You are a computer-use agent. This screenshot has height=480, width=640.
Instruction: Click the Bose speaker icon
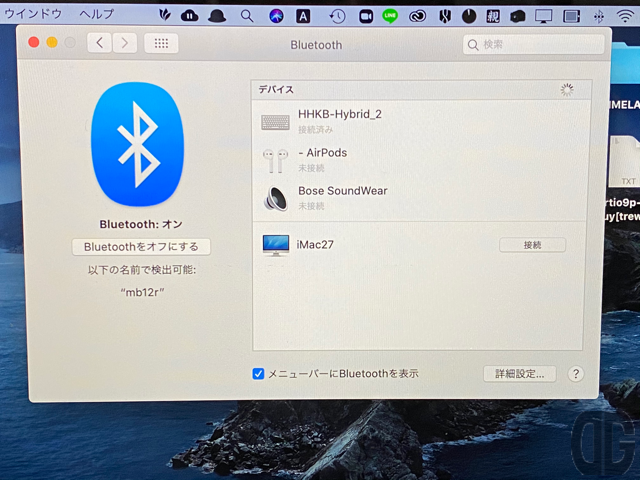pyautogui.click(x=276, y=199)
